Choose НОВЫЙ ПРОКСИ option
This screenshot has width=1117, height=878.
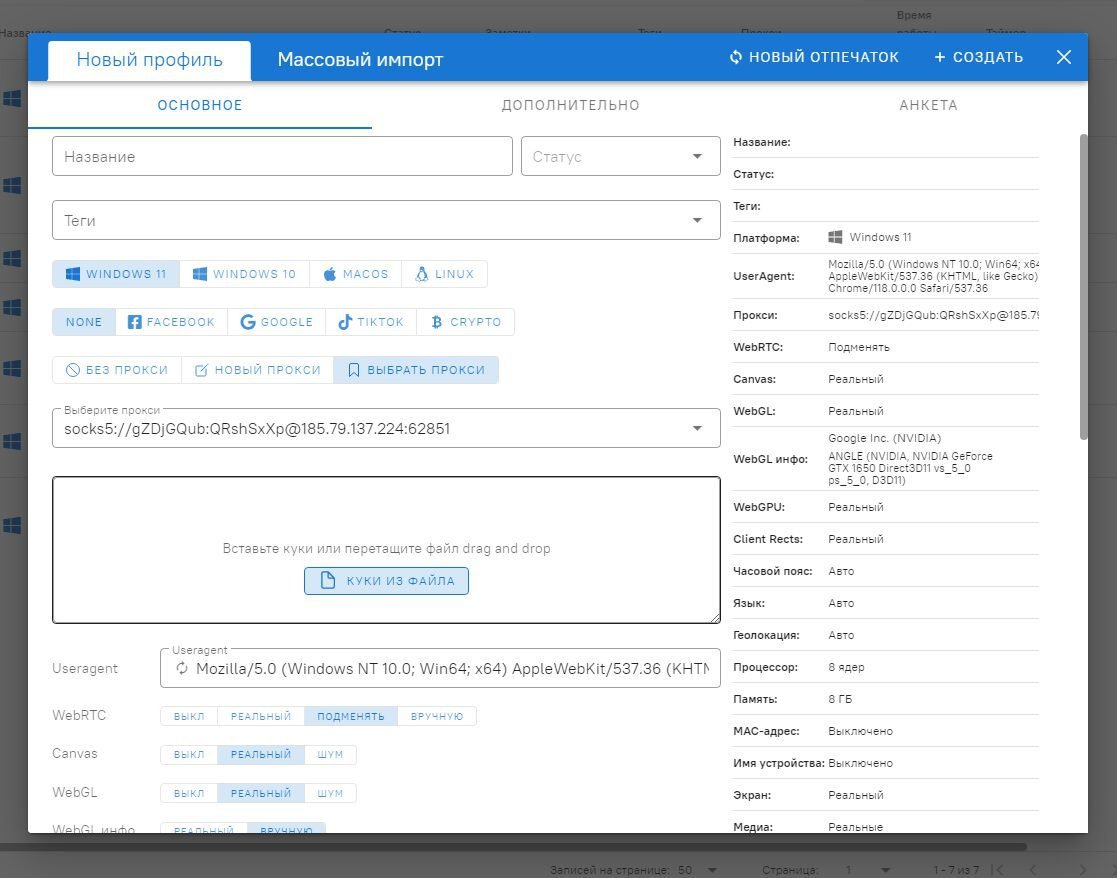click(258, 370)
